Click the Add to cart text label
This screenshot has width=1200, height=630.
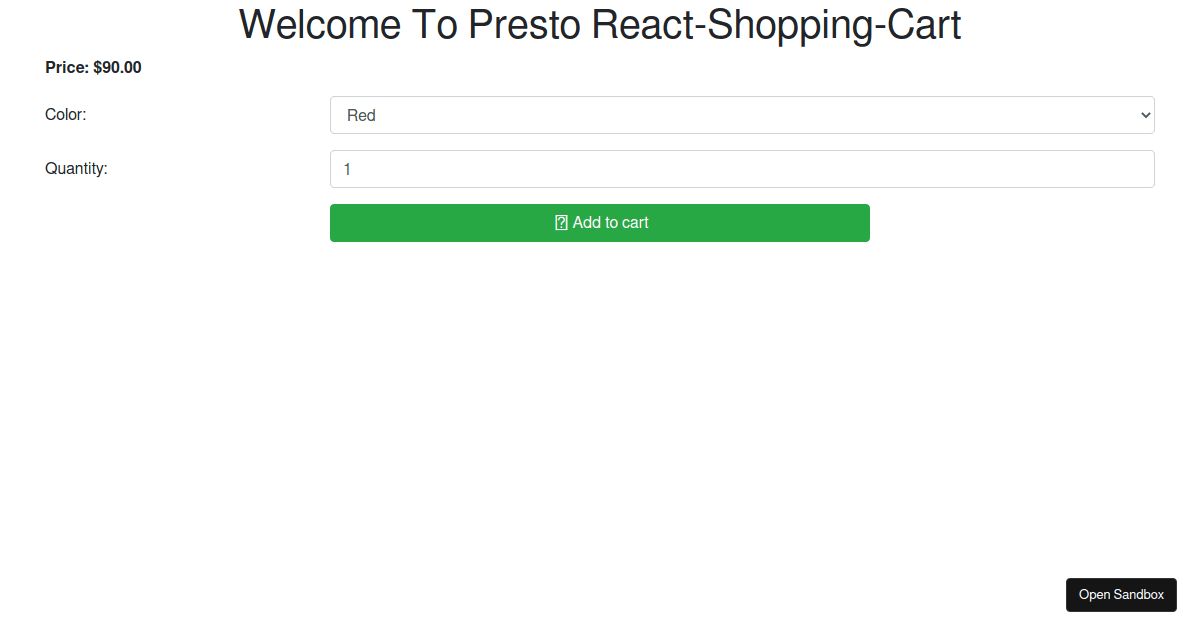(x=610, y=223)
